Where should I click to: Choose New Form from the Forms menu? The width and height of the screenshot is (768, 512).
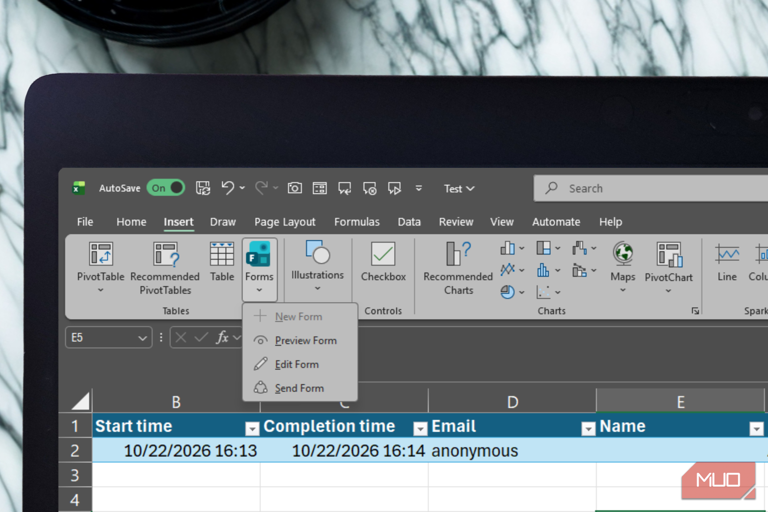point(299,317)
